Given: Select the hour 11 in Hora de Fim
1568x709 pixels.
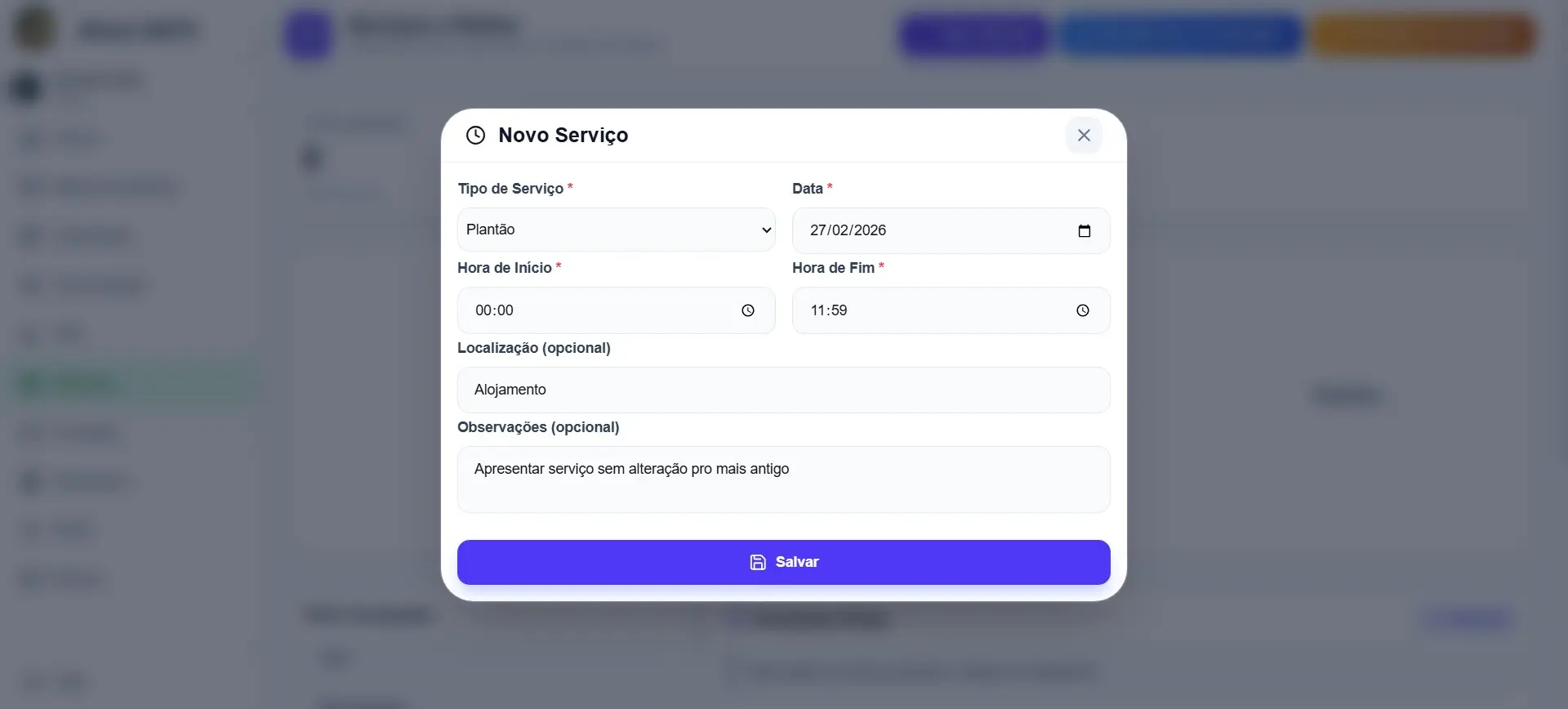Looking at the screenshot, I should (818, 310).
